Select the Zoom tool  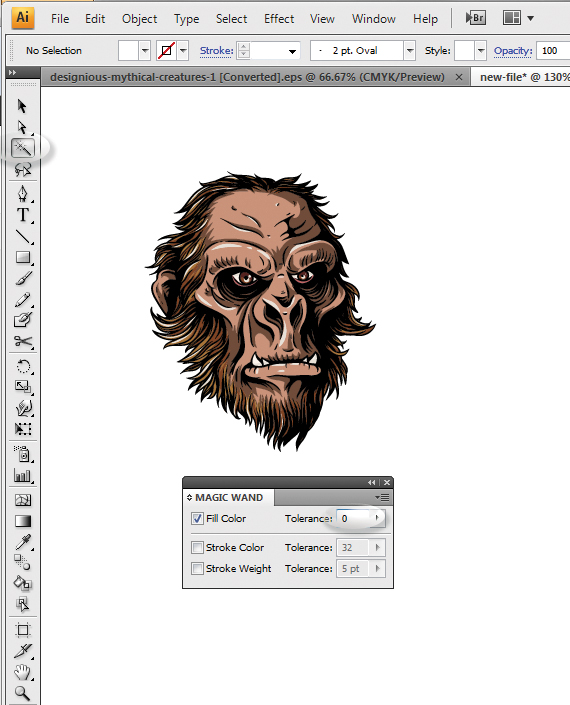click(22, 694)
